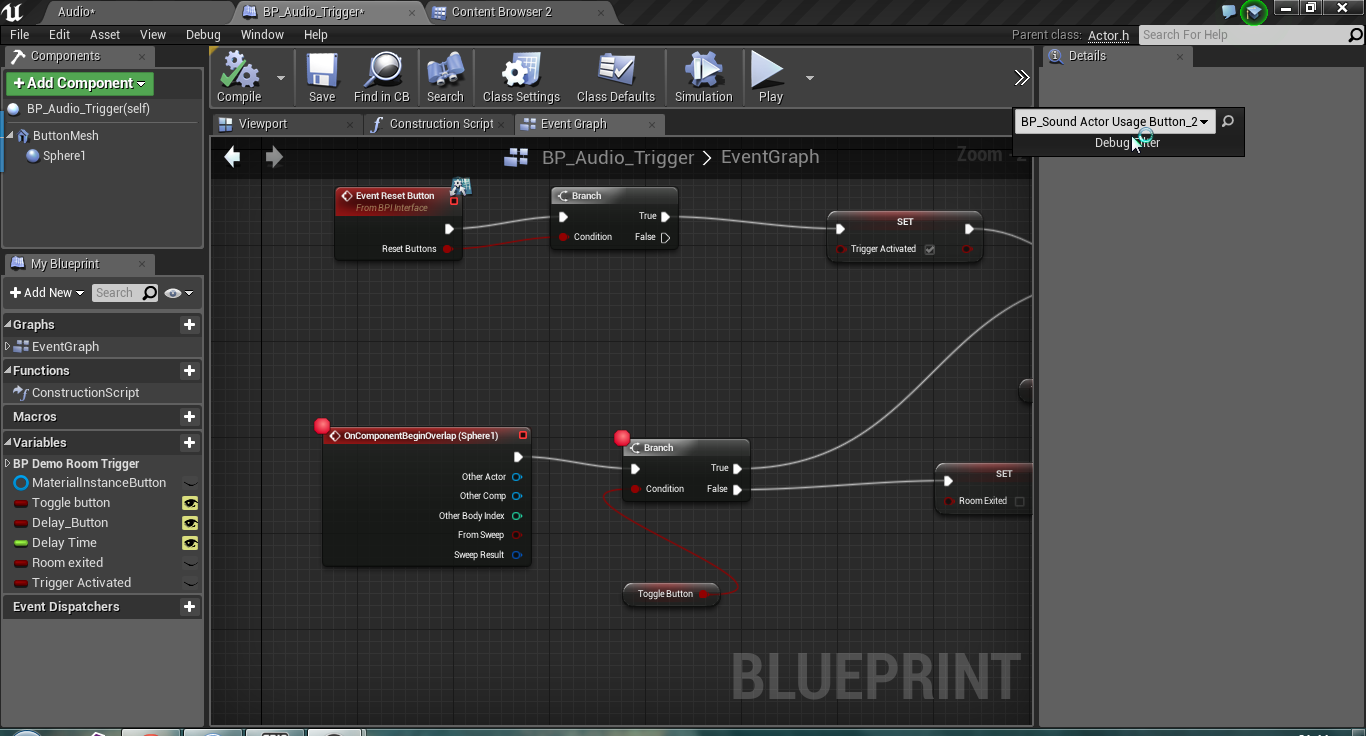Collapse the ButtonMesh component tree

click(10, 135)
